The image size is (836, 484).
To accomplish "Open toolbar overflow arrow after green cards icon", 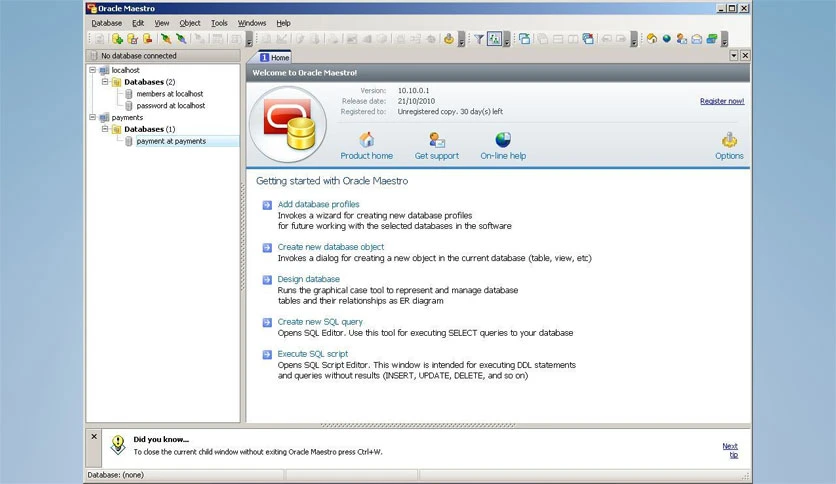I will [x=724, y=39].
